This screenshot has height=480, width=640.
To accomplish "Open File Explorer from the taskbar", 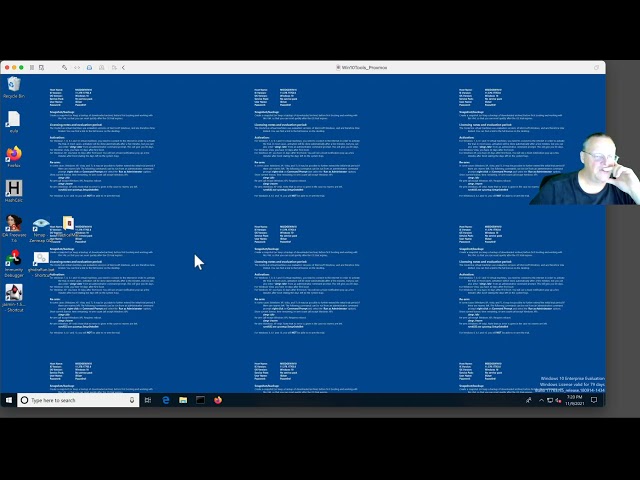I will (x=183, y=400).
